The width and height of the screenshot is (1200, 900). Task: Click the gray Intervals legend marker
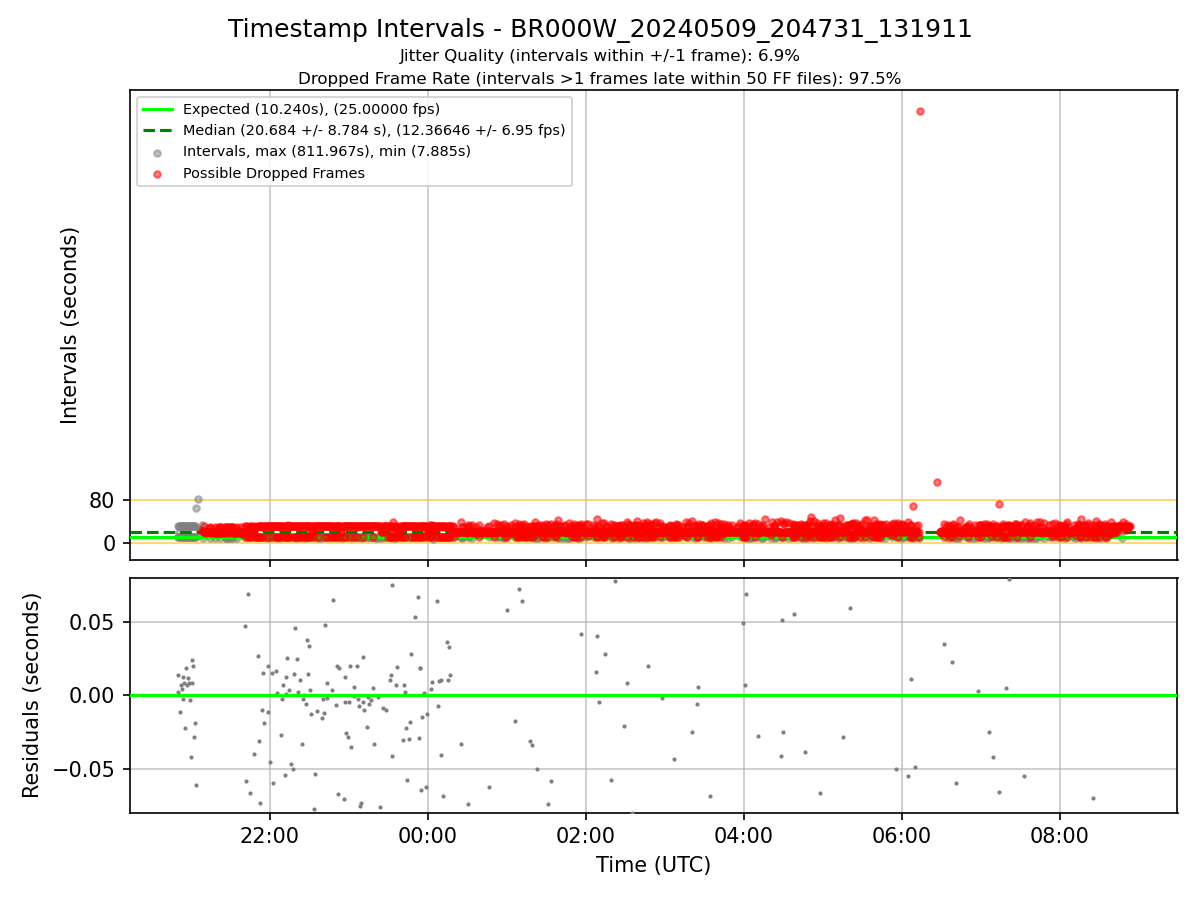pyautogui.click(x=159, y=152)
